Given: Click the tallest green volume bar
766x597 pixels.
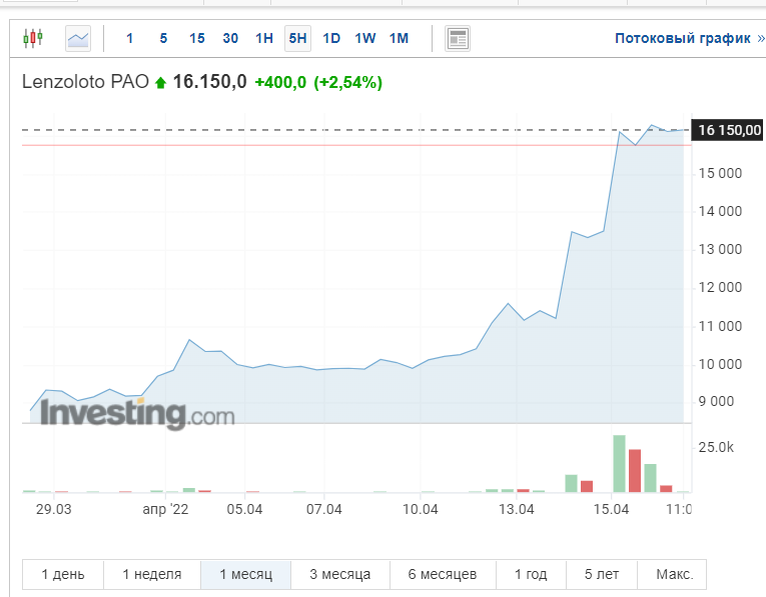Looking at the screenshot, I should tap(619, 464).
